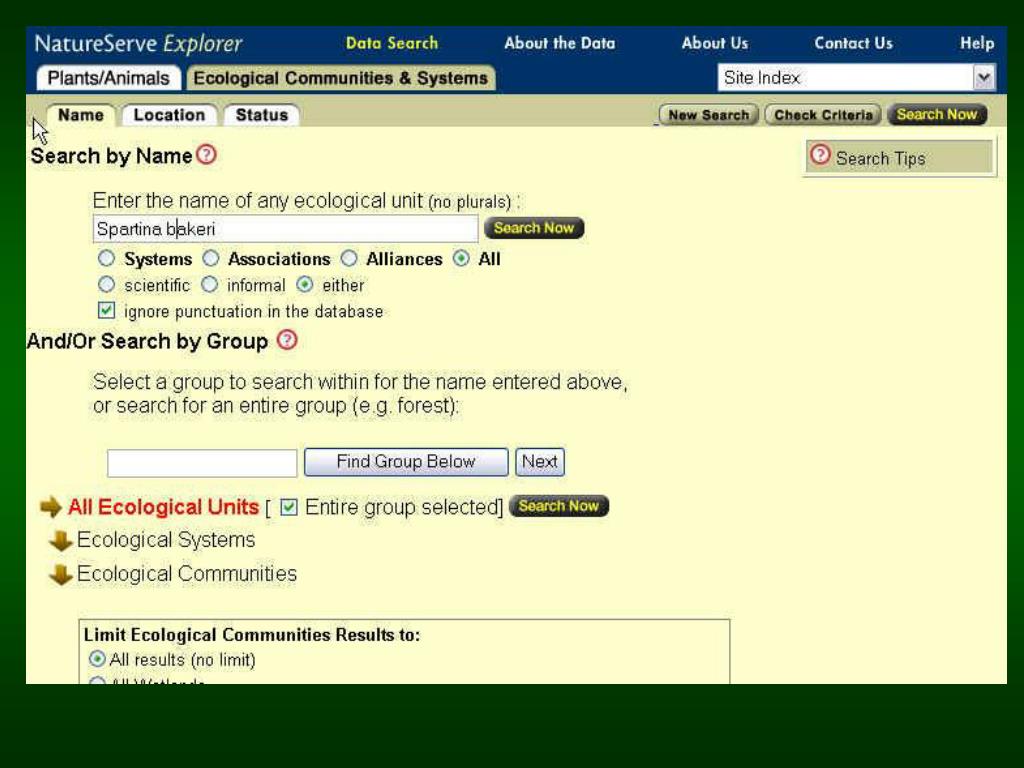Click the ecological unit name input field
Image resolution: width=1024 pixels, height=768 pixels.
(285, 229)
